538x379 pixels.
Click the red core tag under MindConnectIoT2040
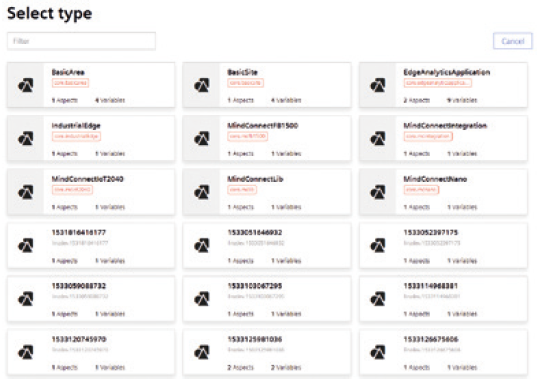tap(72, 190)
